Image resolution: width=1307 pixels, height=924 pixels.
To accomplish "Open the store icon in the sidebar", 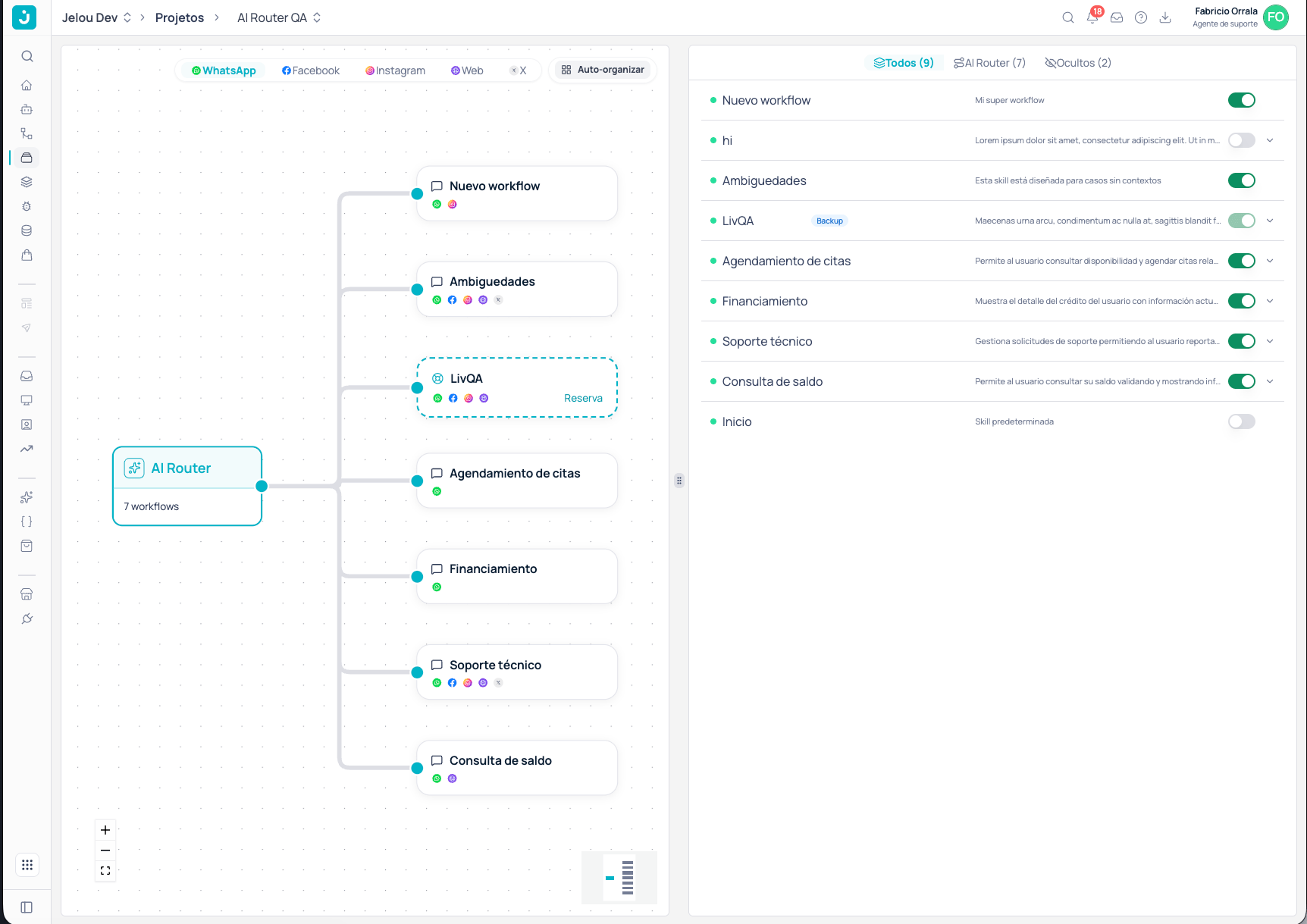I will [x=27, y=594].
